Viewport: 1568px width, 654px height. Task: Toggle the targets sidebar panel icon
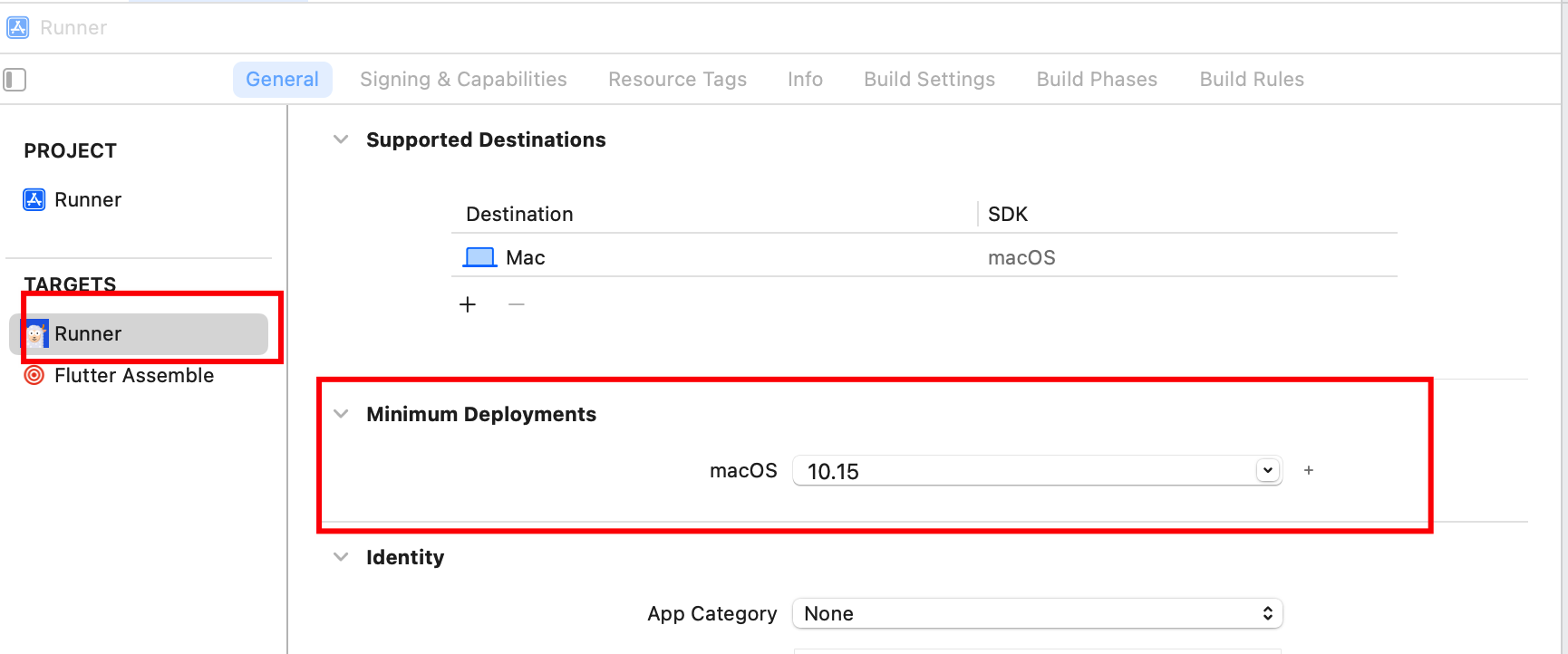pos(15,80)
